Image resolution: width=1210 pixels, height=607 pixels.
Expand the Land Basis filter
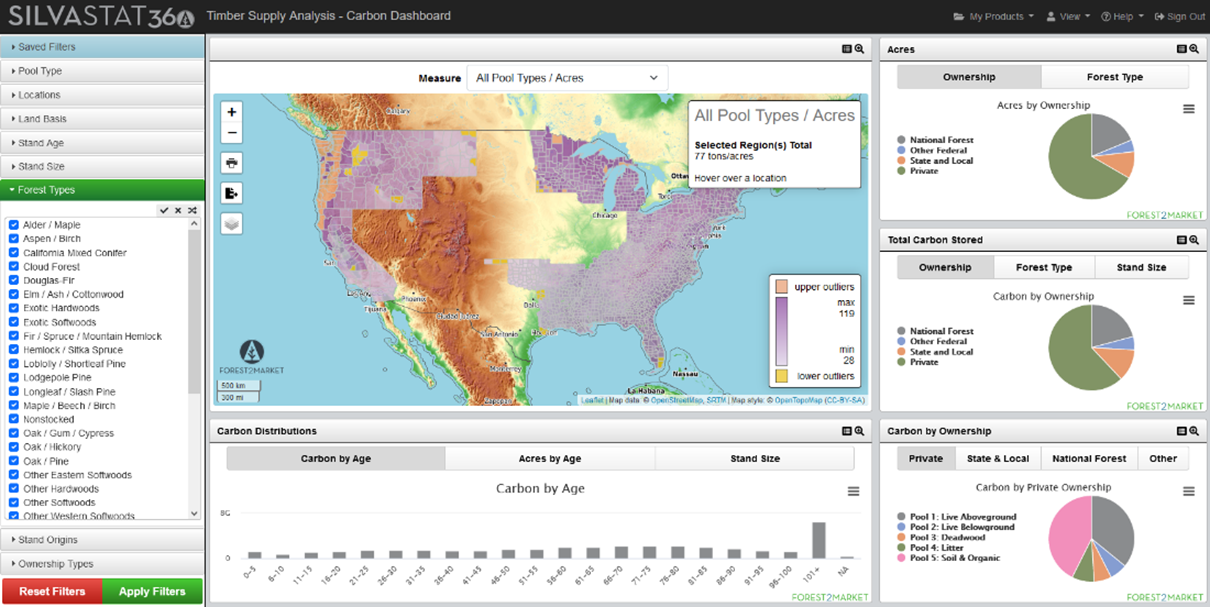click(102, 119)
